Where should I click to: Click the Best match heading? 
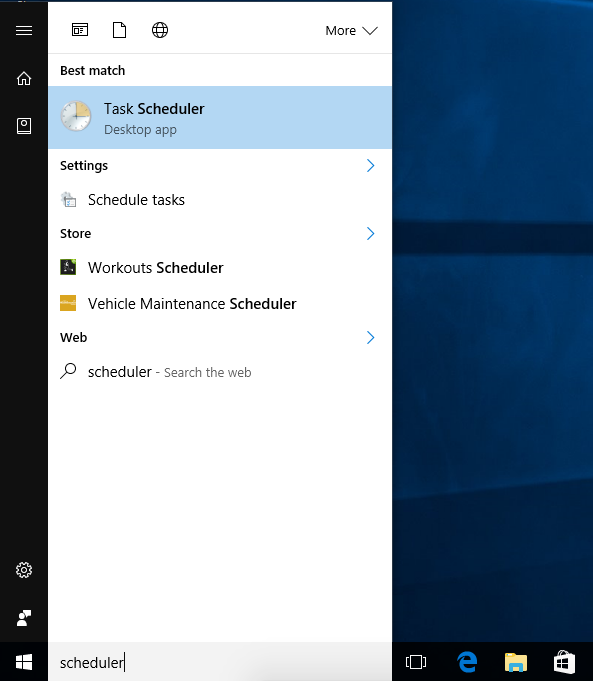93,70
